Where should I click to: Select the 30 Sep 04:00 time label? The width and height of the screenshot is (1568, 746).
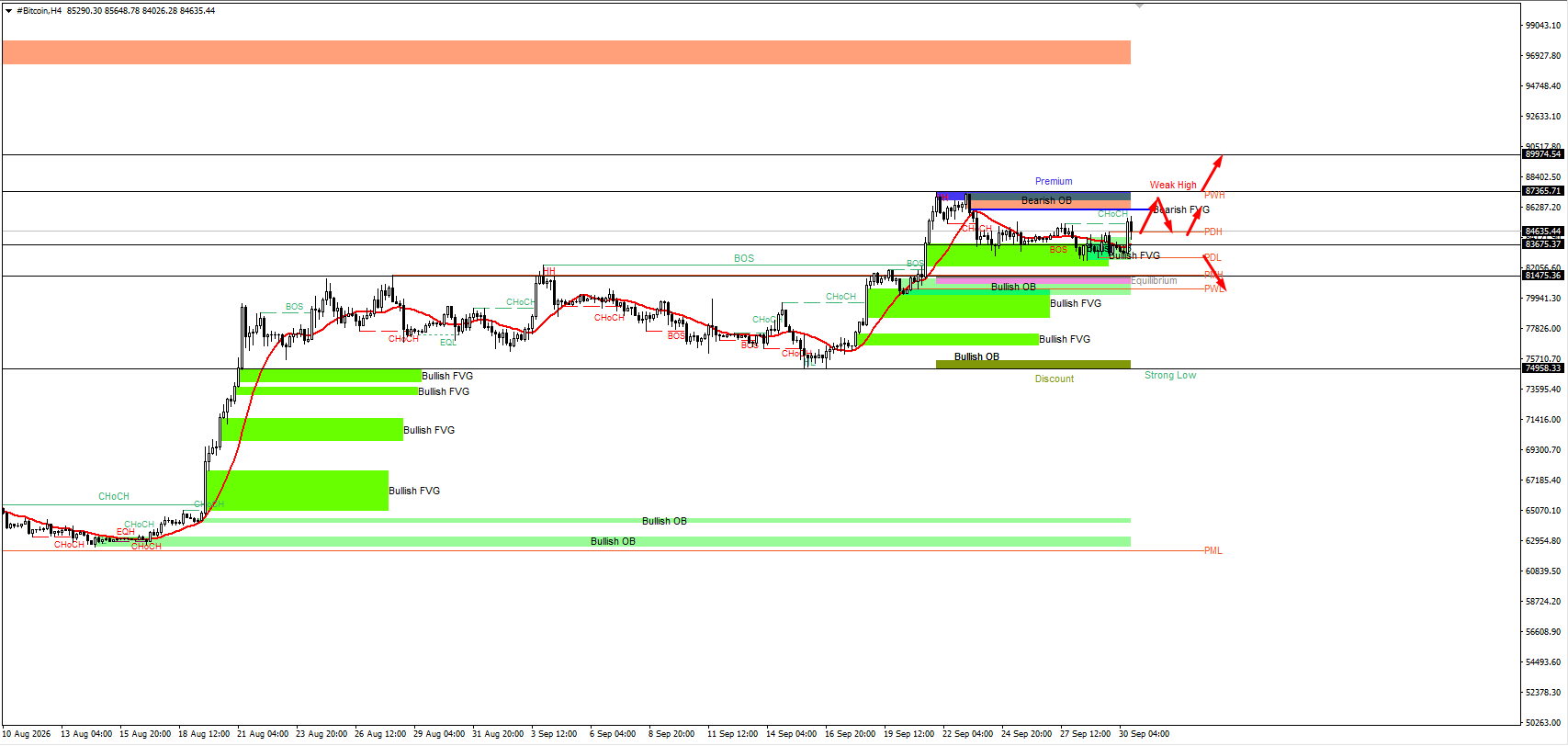pos(1144,734)
